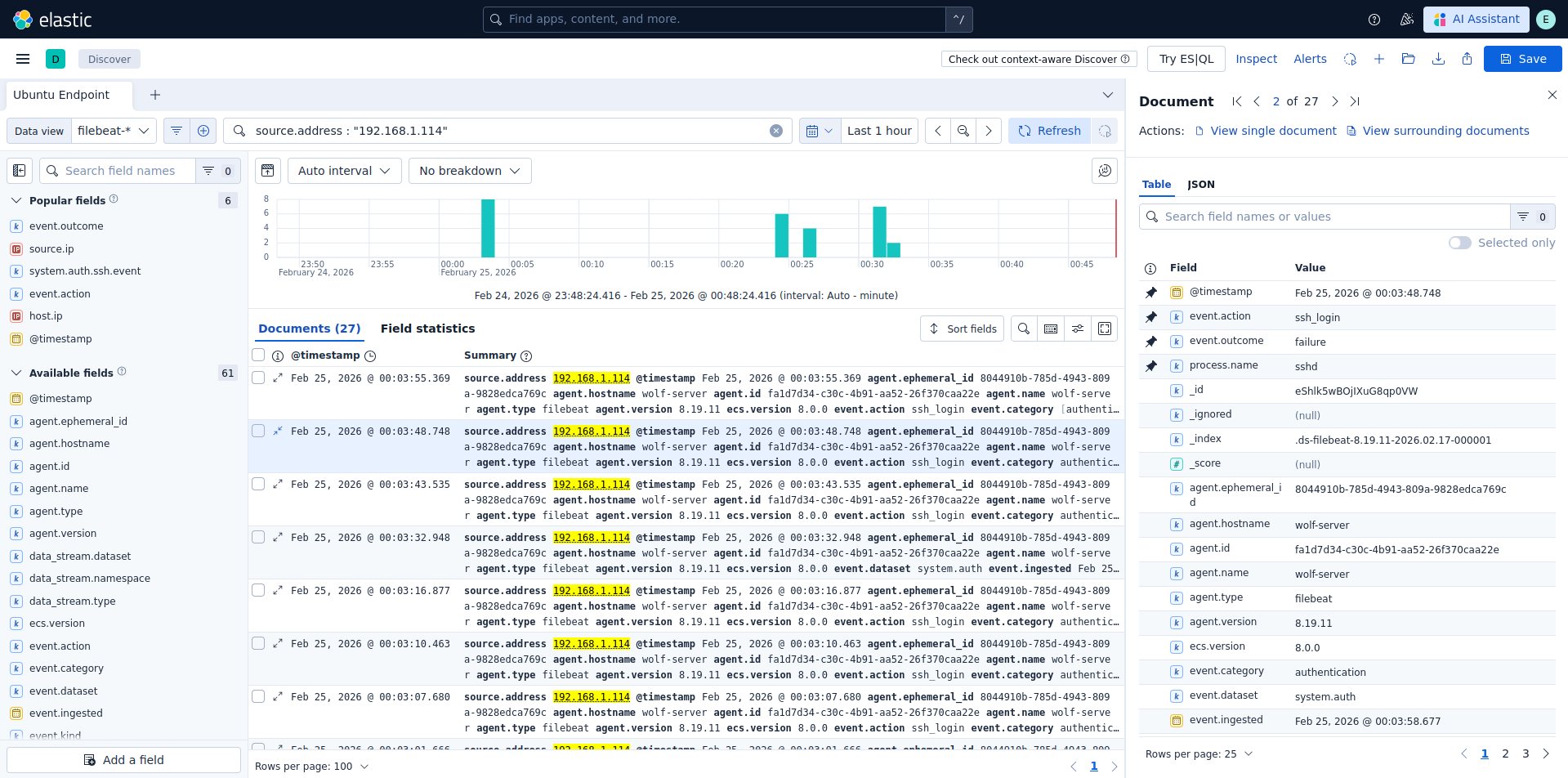Collapse the Popular fields section
This screenshot has height=778, width=1568.
(16, 200)
